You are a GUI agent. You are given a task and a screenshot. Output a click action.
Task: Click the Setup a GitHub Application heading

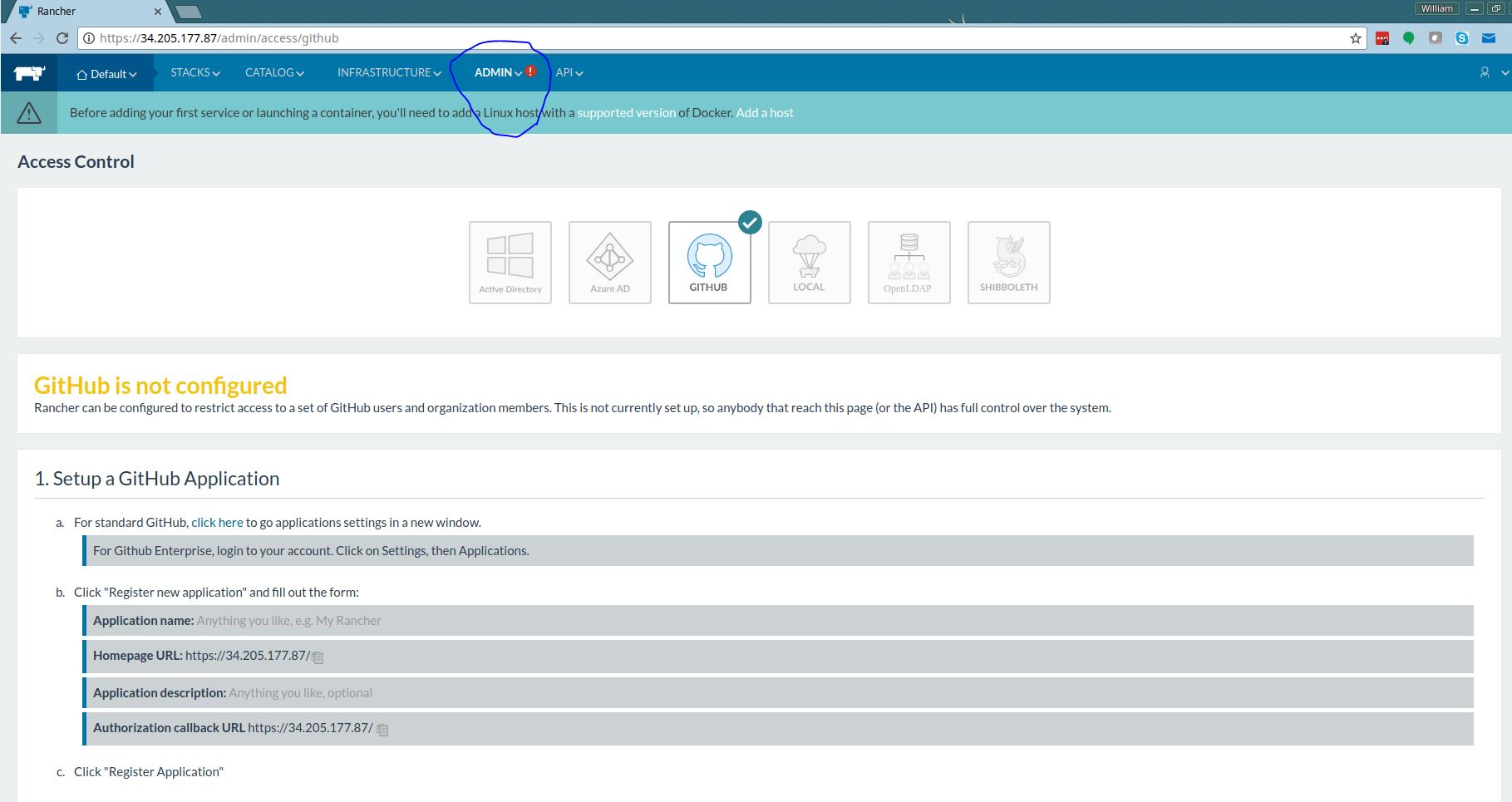coord(157,478)
